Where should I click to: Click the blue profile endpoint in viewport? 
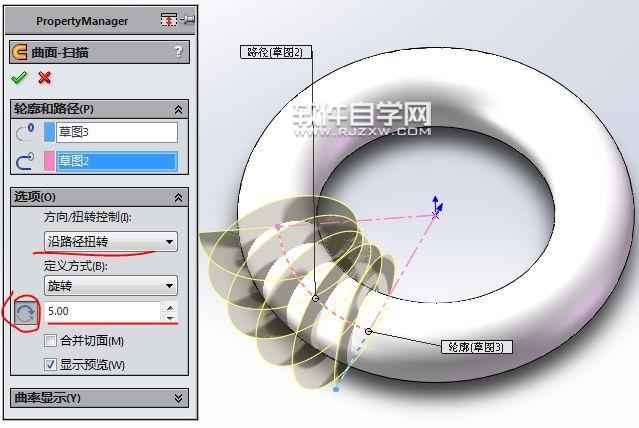(336, 390)
